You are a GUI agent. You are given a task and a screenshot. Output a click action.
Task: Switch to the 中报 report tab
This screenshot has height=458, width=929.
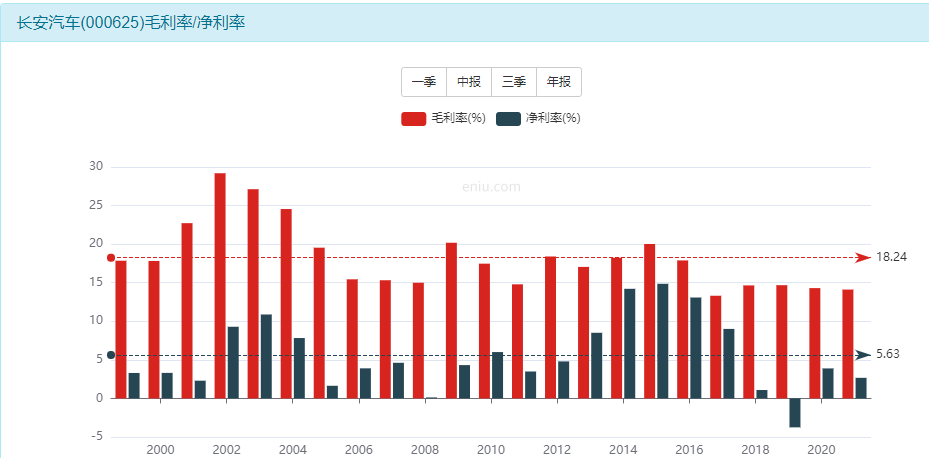pyautogui.click(x=469, y=82)
